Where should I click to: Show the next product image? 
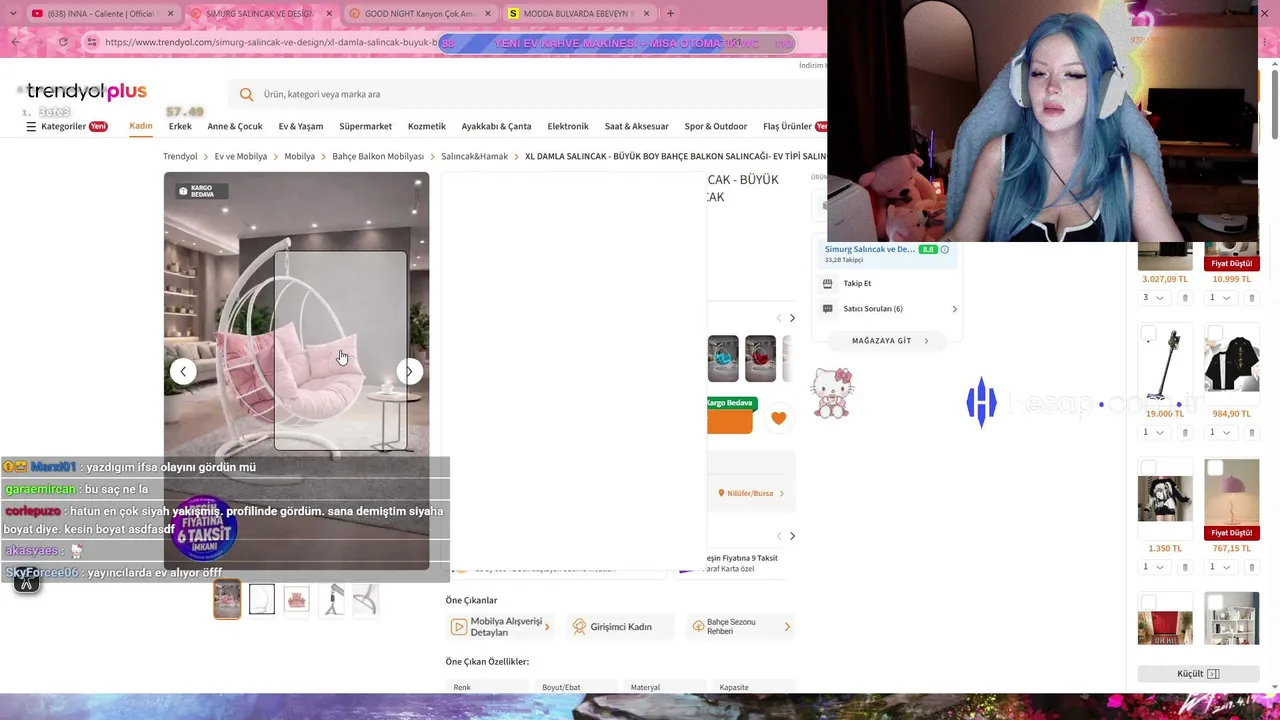(409, 372)
